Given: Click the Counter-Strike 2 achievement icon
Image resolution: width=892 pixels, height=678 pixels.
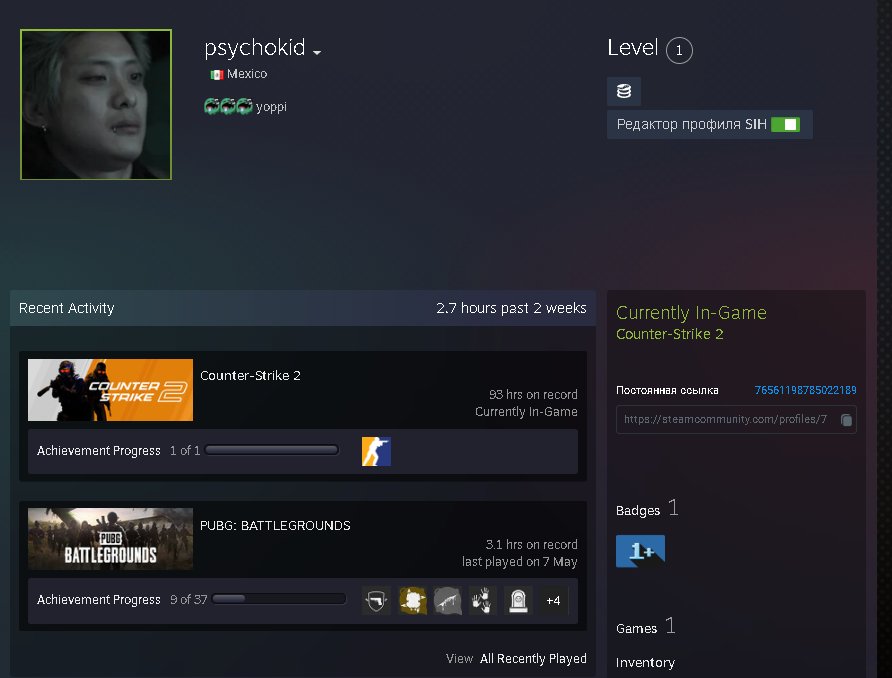Looking at the screenshot, I should (376, 451).
